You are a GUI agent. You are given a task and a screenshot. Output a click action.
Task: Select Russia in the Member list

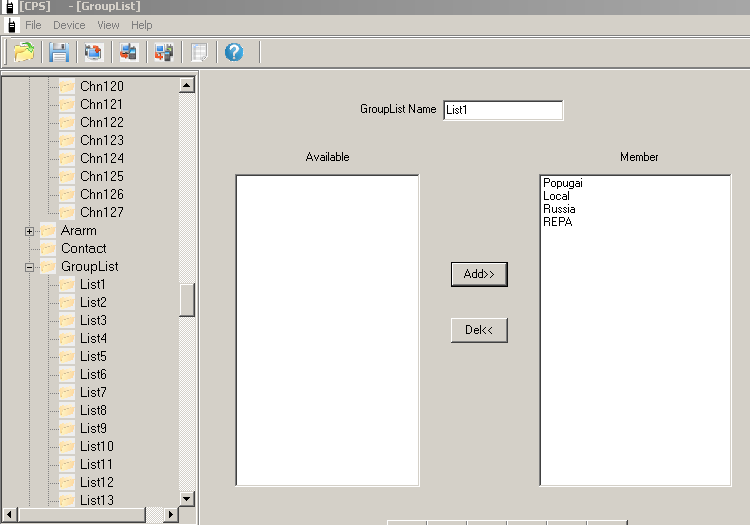559,209
